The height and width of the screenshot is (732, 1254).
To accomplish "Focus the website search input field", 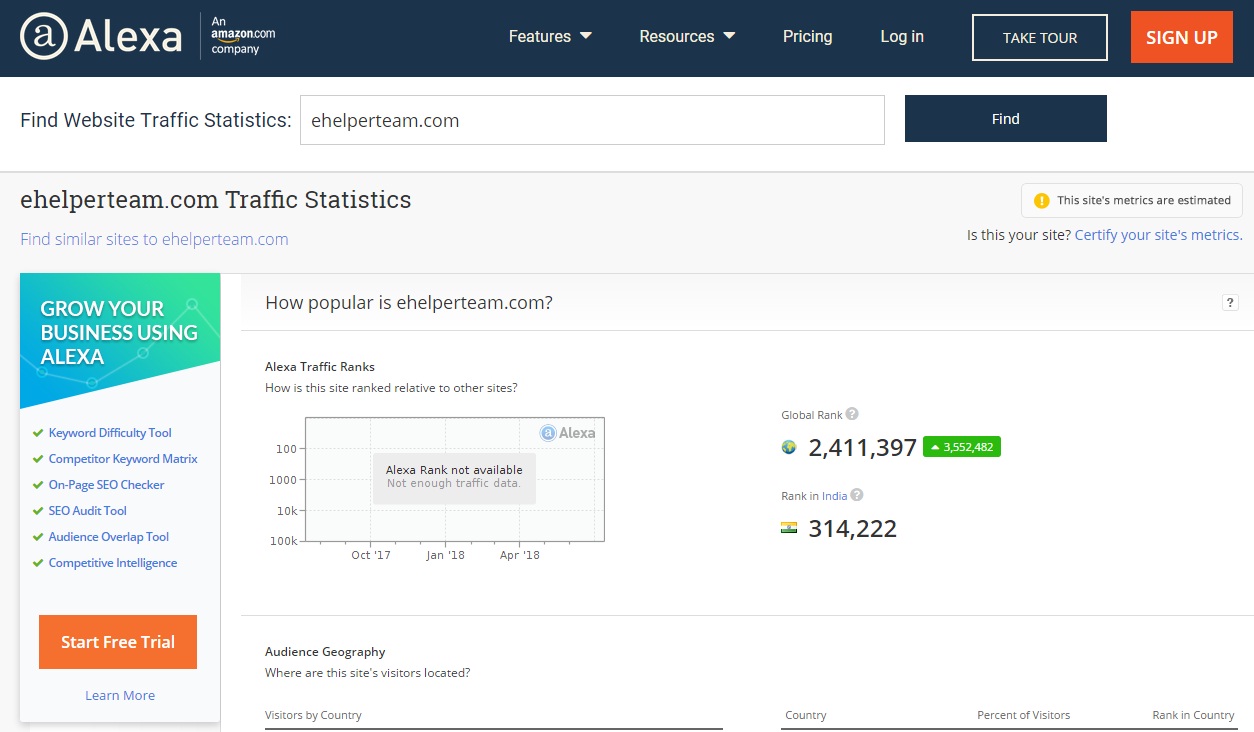I will [x=592, y=120].
